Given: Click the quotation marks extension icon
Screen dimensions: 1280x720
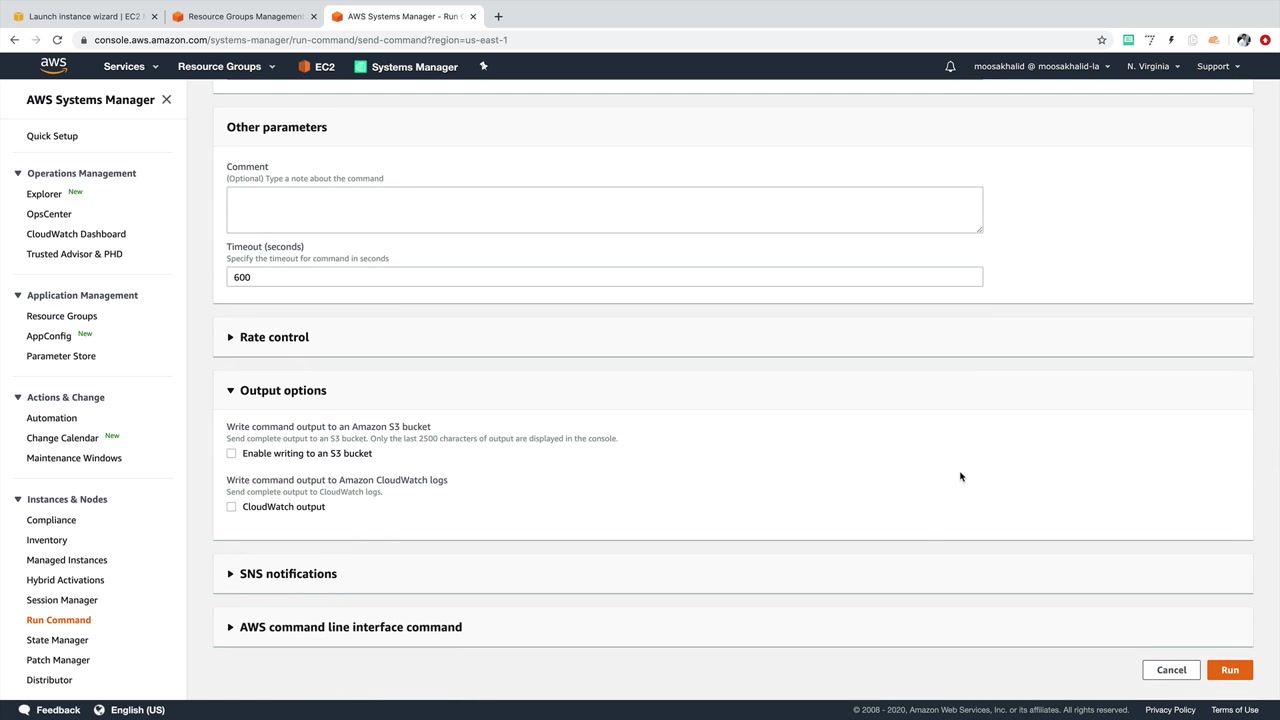Looking at the screenshot, I should (x=1150, y=40).
